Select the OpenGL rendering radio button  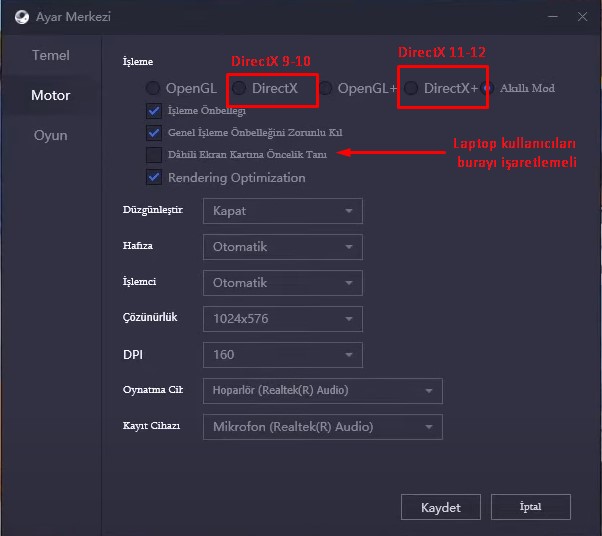point(153,88)
